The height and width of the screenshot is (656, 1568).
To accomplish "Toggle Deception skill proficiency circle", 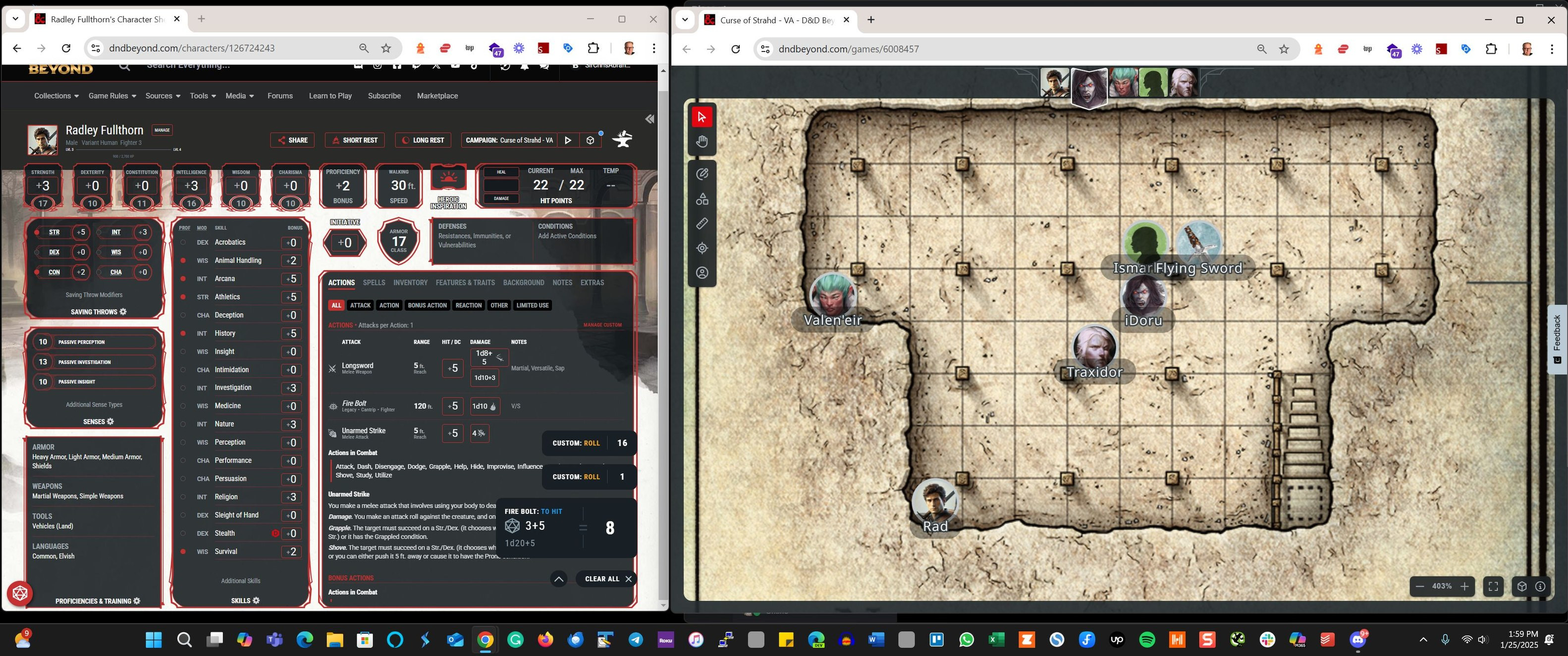I will click(183, 315).
